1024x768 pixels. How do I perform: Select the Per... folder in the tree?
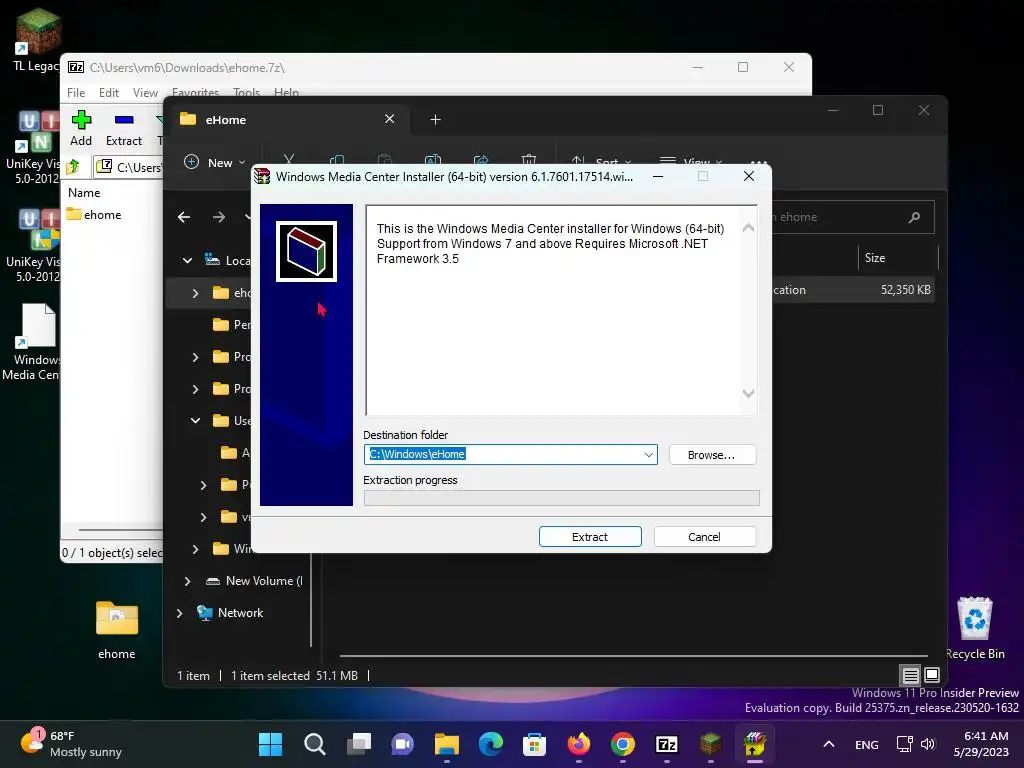click(x=232, y=325)
